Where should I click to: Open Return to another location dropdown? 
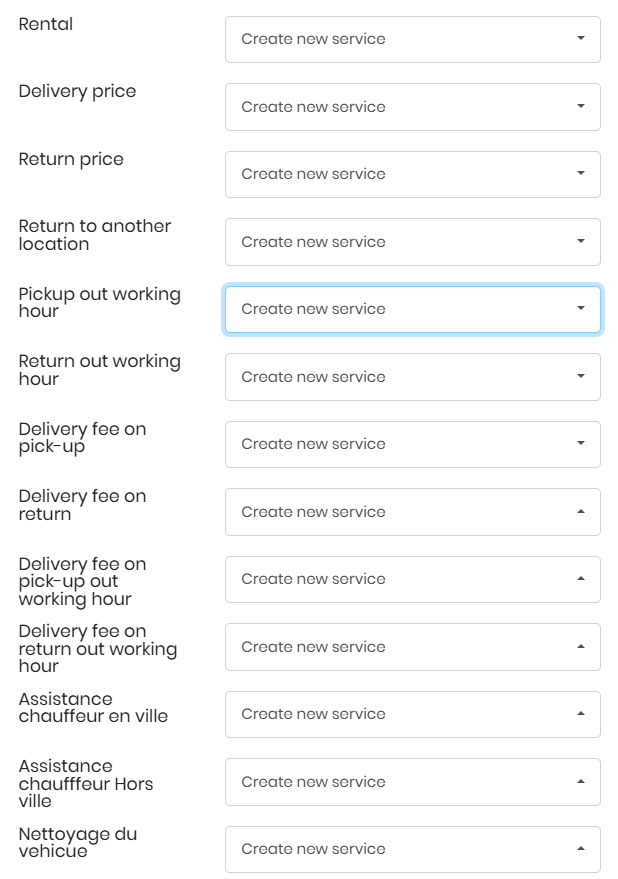click(412, 242)
